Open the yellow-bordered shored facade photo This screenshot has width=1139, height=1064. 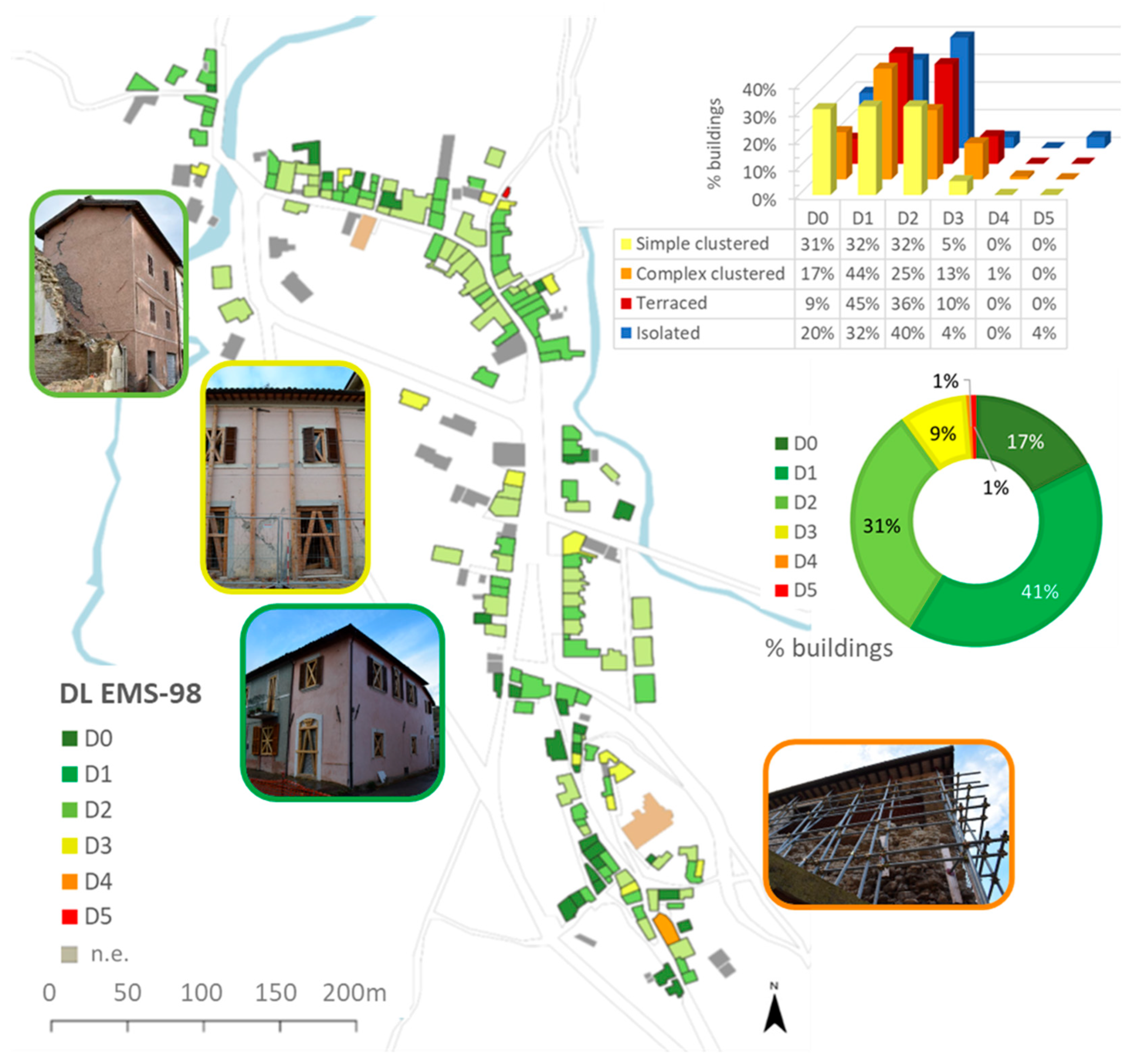tap(285, 477)
